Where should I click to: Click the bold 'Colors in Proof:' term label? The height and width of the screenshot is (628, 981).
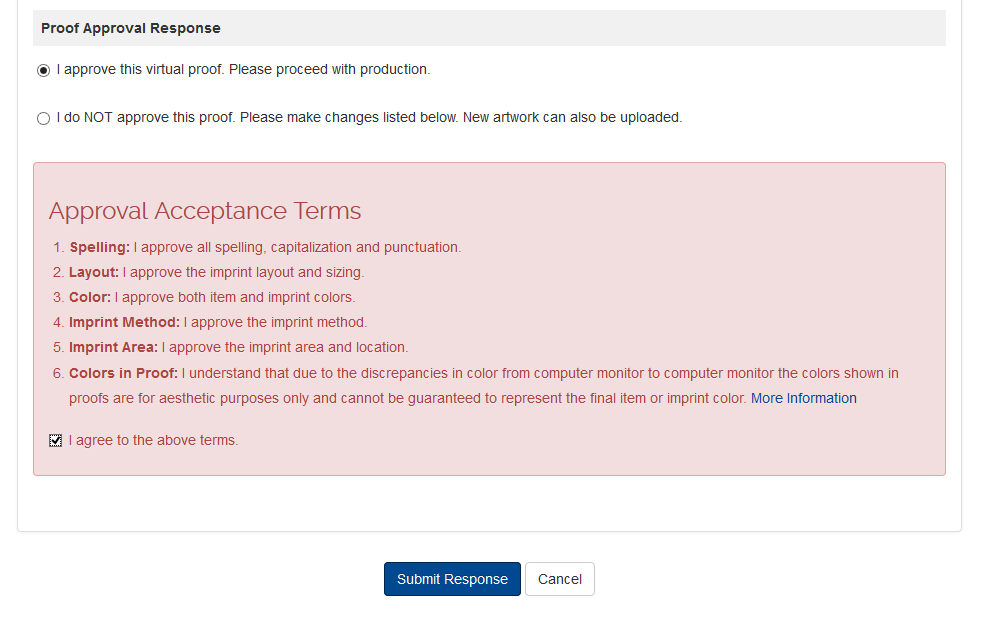(x=123, y=373)
